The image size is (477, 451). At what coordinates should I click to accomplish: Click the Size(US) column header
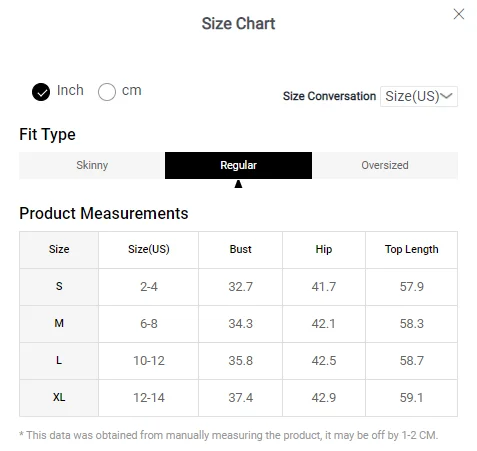(x=149, y=250)
